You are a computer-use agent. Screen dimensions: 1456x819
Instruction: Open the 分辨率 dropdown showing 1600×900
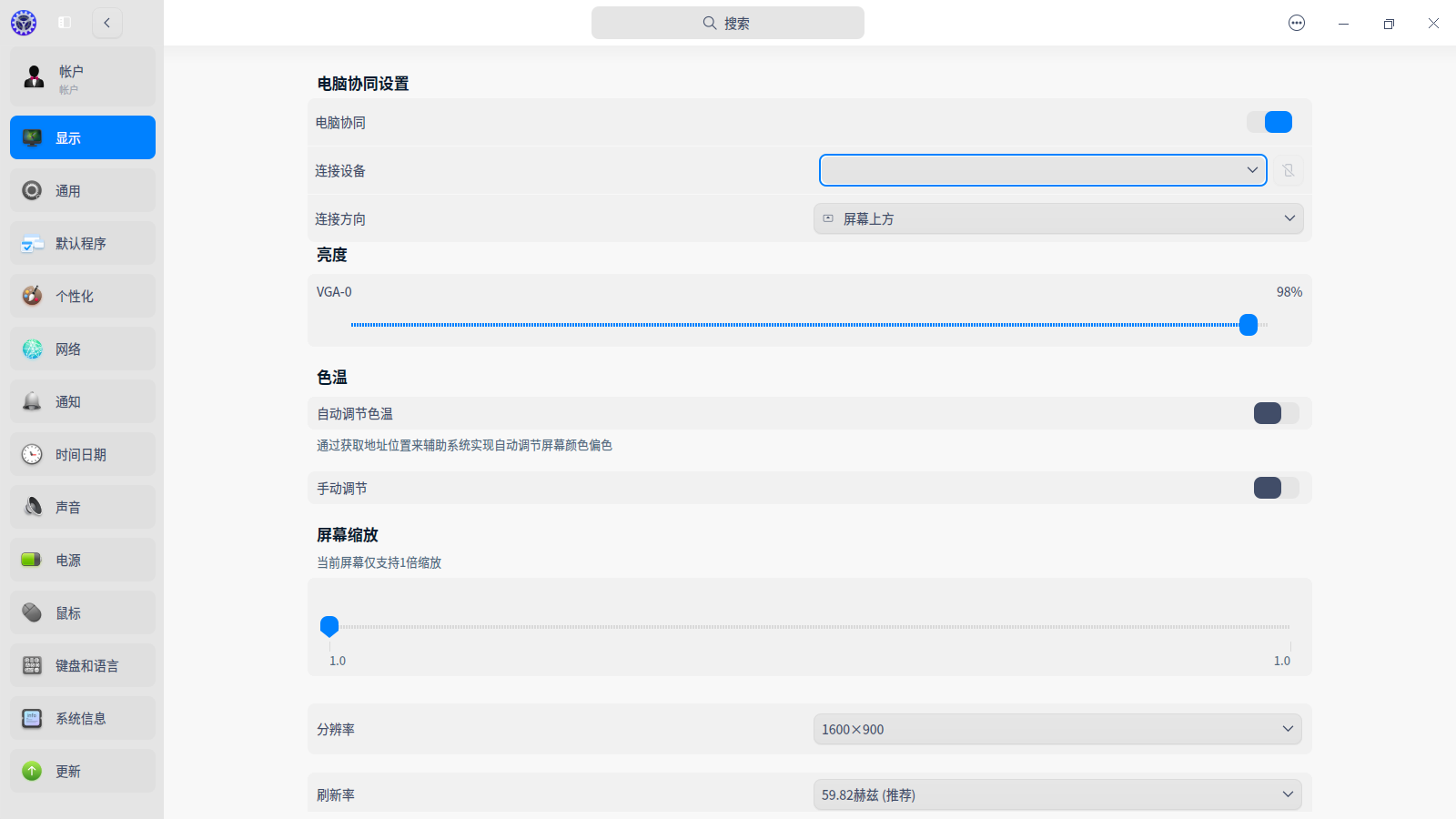1057,729
